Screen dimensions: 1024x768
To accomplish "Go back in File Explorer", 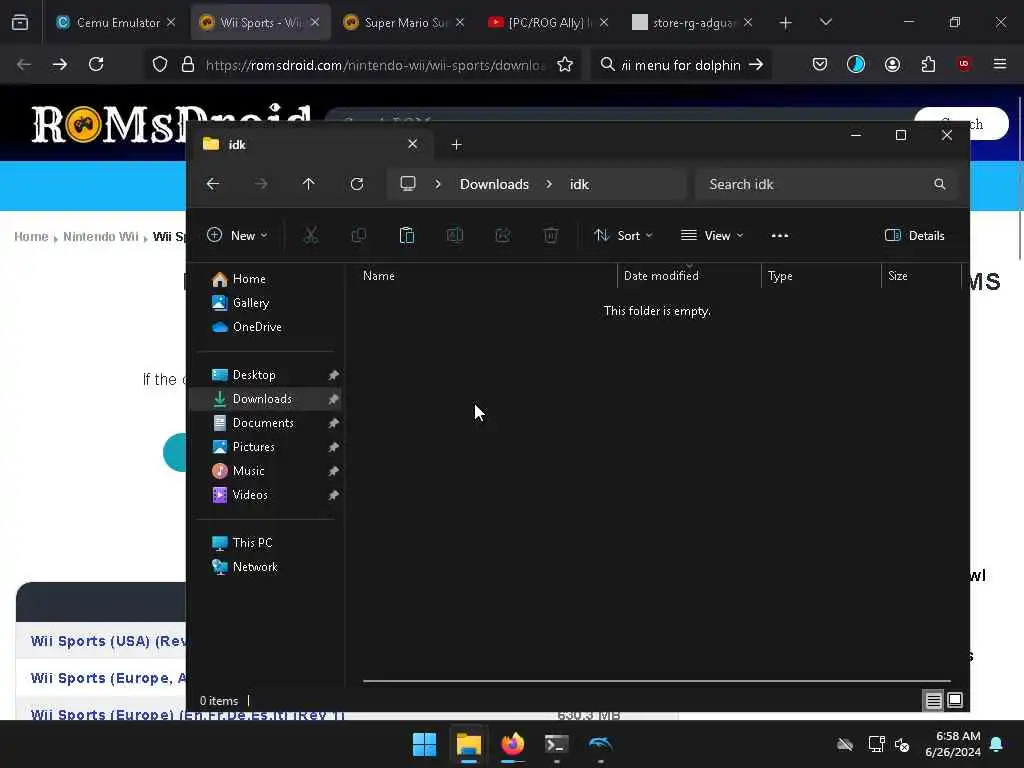I will pos(213,184).
